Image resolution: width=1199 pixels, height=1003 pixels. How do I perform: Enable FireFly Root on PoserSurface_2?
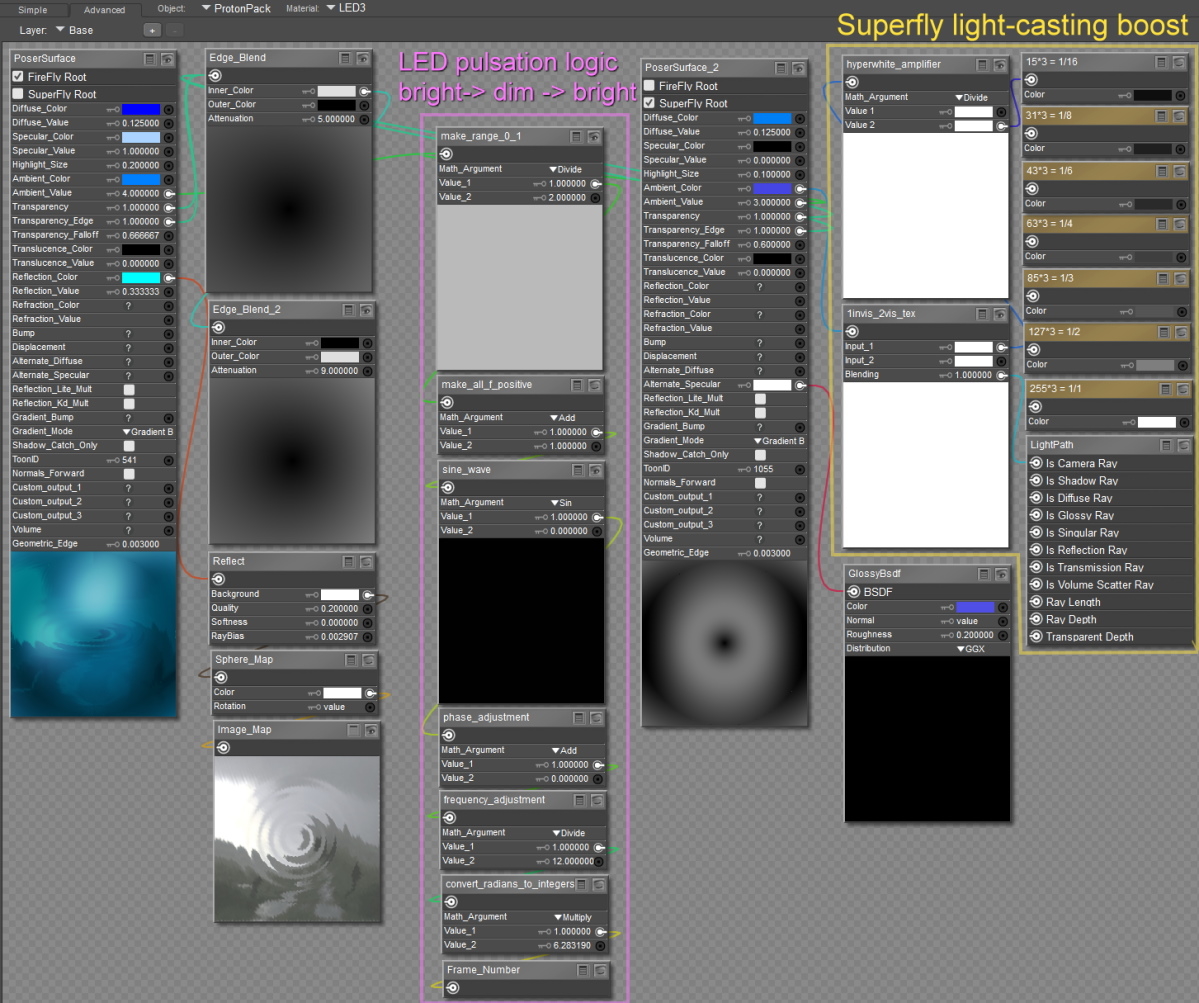649,86
